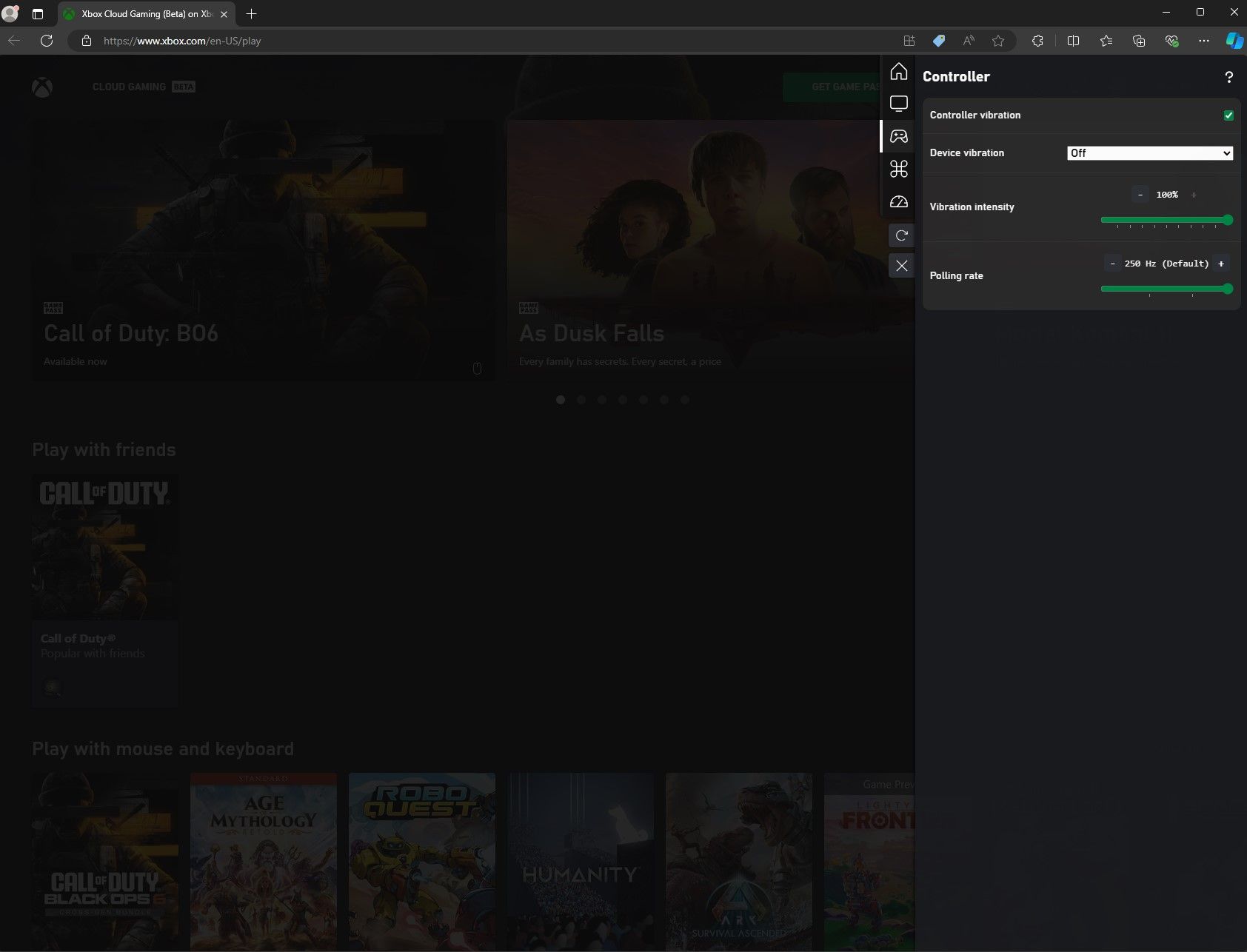Open a new browser tab
The width and height of the screenshot is (1247, 952).
(x=252, y=14)
